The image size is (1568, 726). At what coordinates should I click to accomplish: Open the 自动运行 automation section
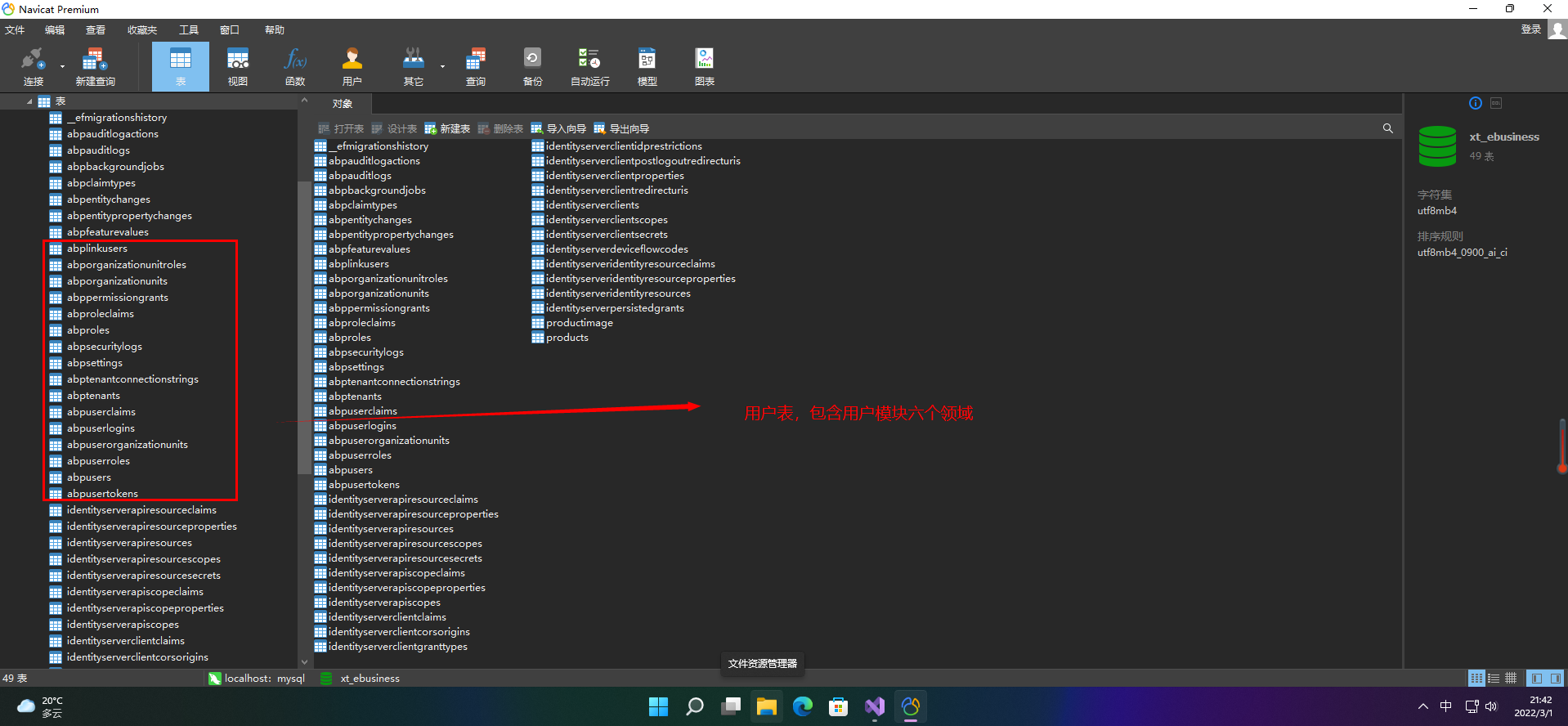(589, 66)
